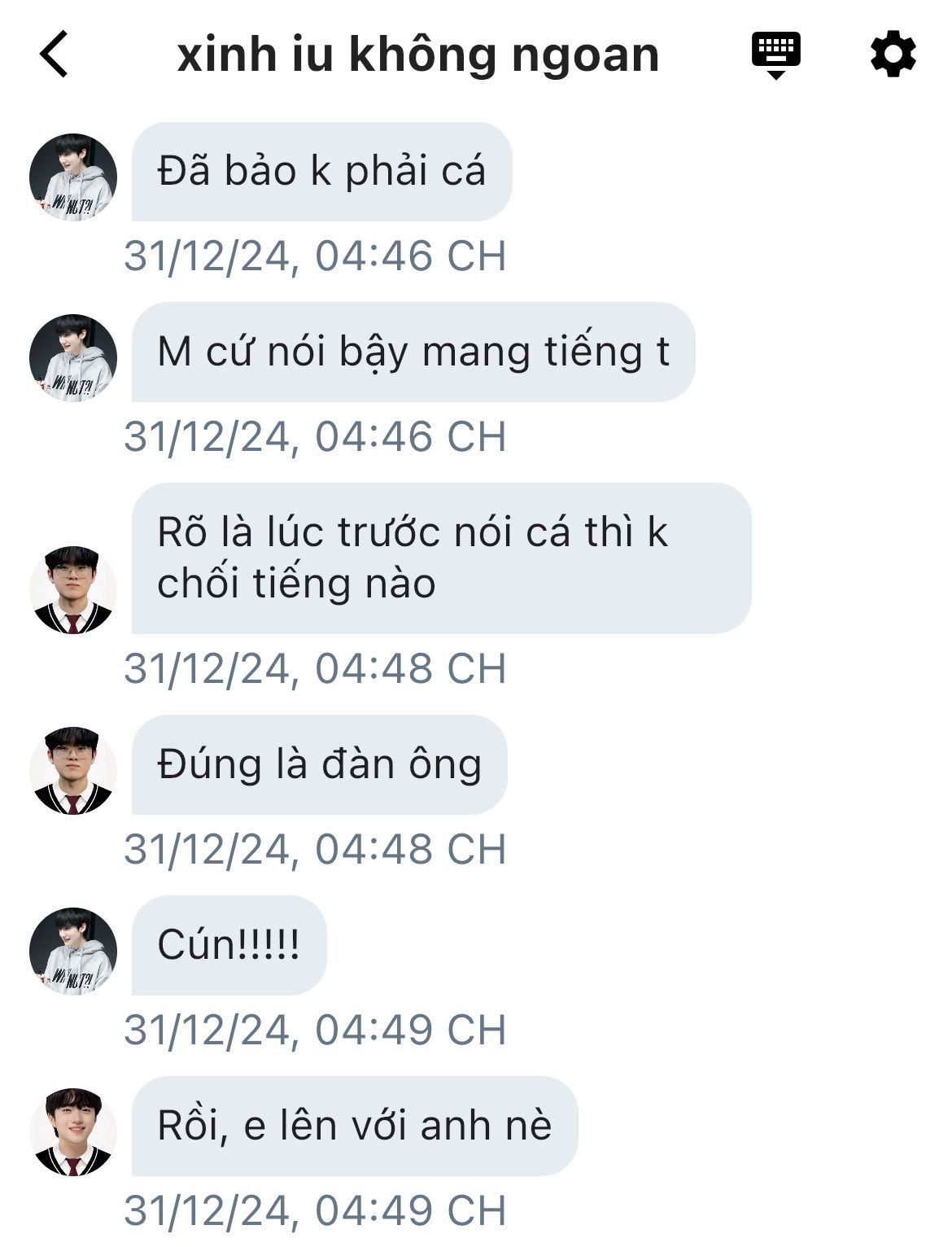Select the "Đúng là đàn ông" bubble
Image resolution: width=952 pixels, height=1247 pixels.
pos(320,765)
